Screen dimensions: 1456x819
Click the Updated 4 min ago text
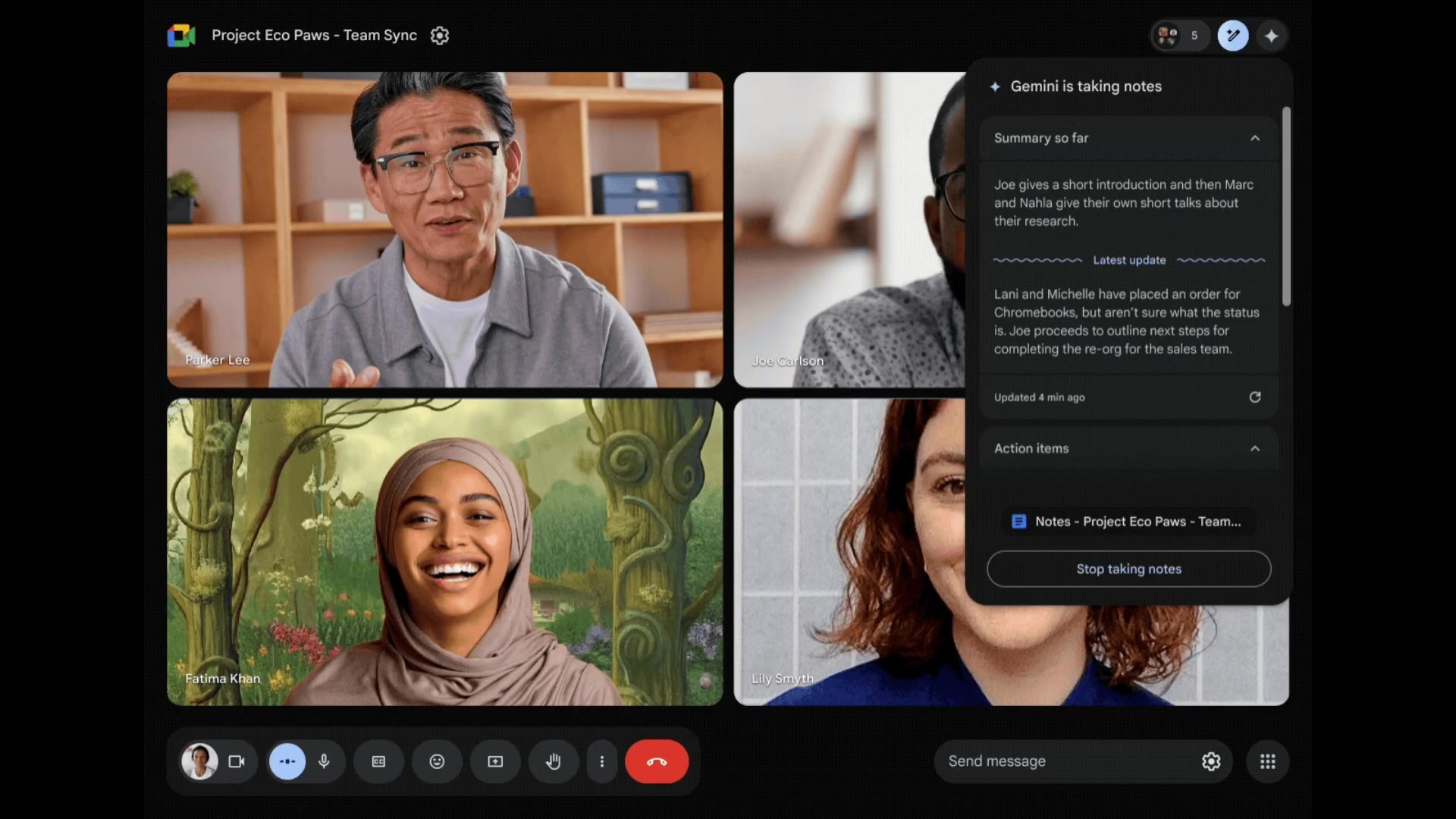pyautogui.click(x=1039, y=397)
